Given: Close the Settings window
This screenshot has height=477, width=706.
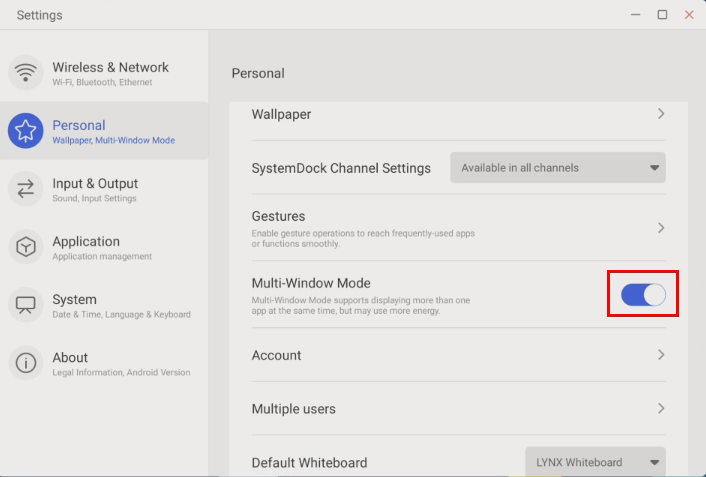Looking at the screenshot, I should pos(689,15).
